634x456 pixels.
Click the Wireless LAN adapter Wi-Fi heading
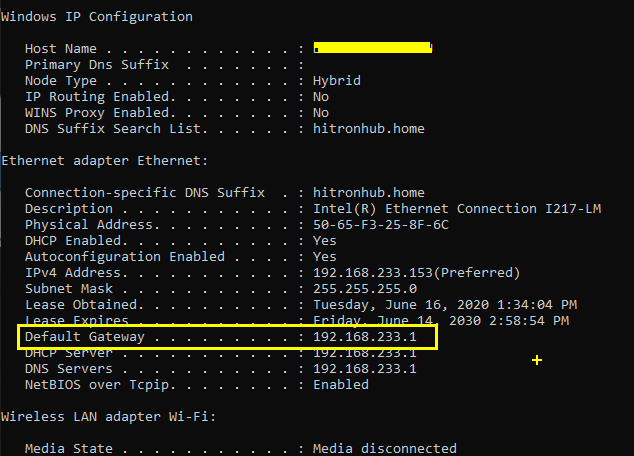pyautogui.click(x=109, y=417)
